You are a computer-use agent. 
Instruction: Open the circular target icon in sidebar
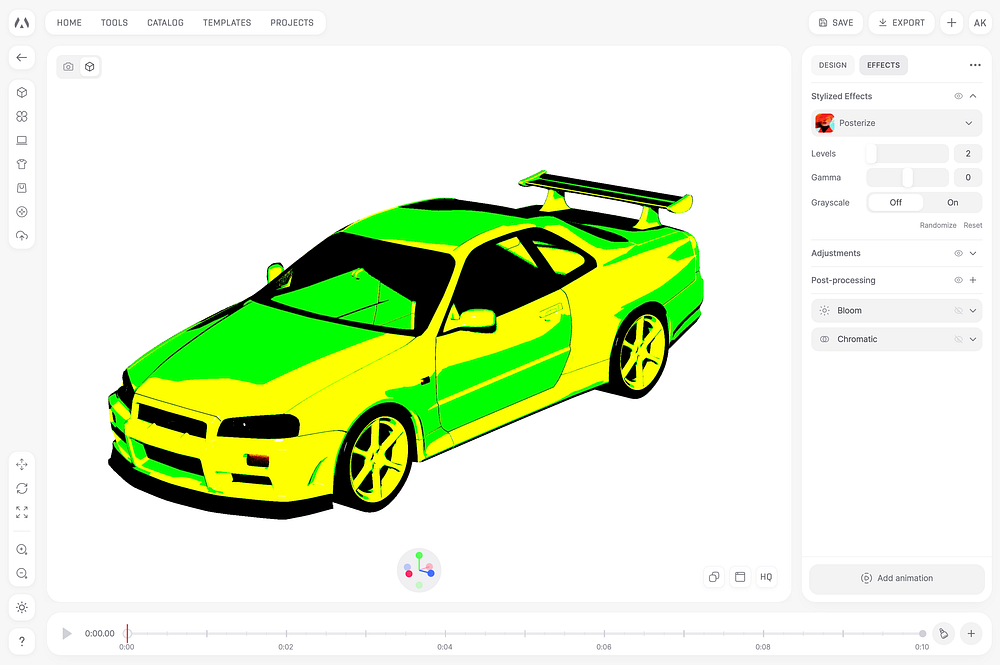[x=22, y=212]
